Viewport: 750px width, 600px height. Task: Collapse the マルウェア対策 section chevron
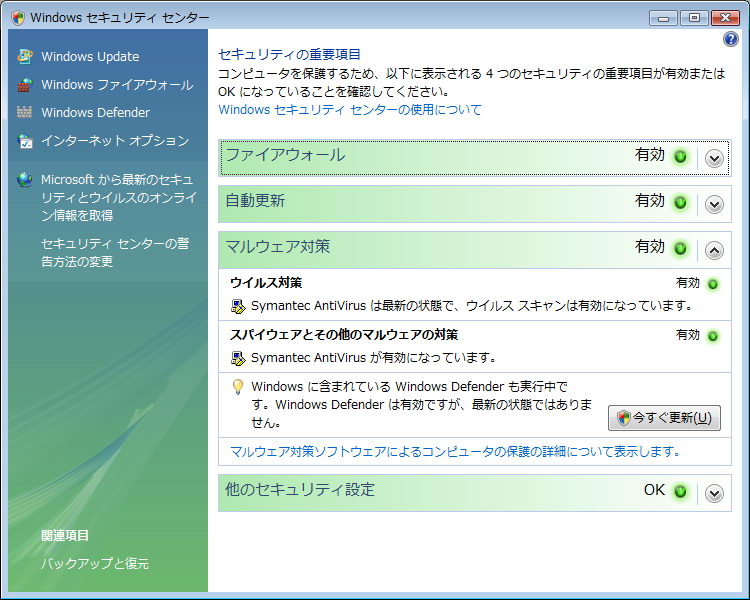(714, 250)
